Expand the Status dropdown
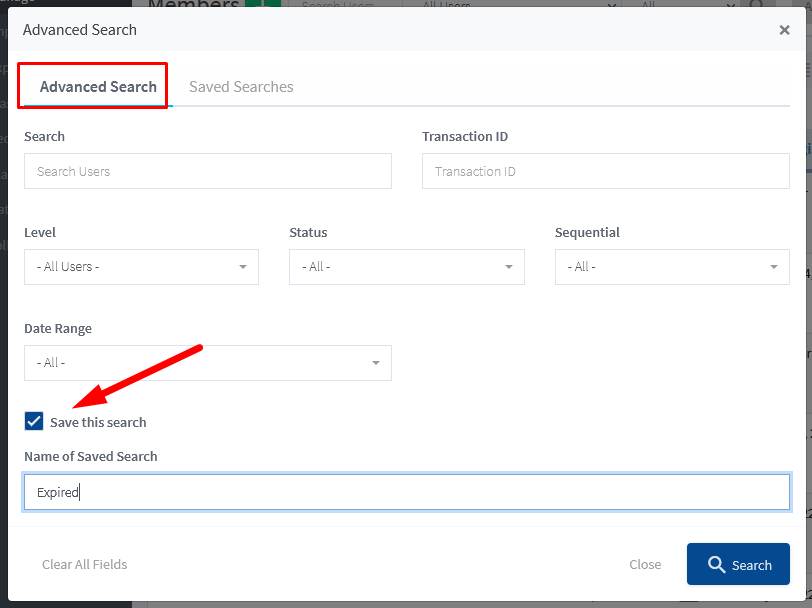The height and width of the screenshot is (608, 812). 406,267
